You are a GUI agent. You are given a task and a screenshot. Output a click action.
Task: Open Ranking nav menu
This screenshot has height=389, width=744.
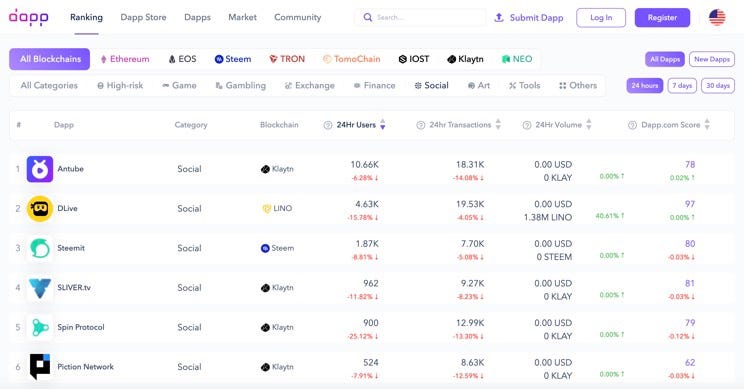pos(86,18)
